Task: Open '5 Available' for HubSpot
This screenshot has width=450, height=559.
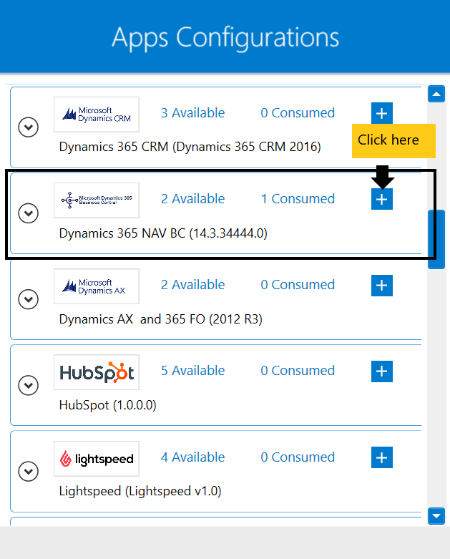Action: (193, 371)
